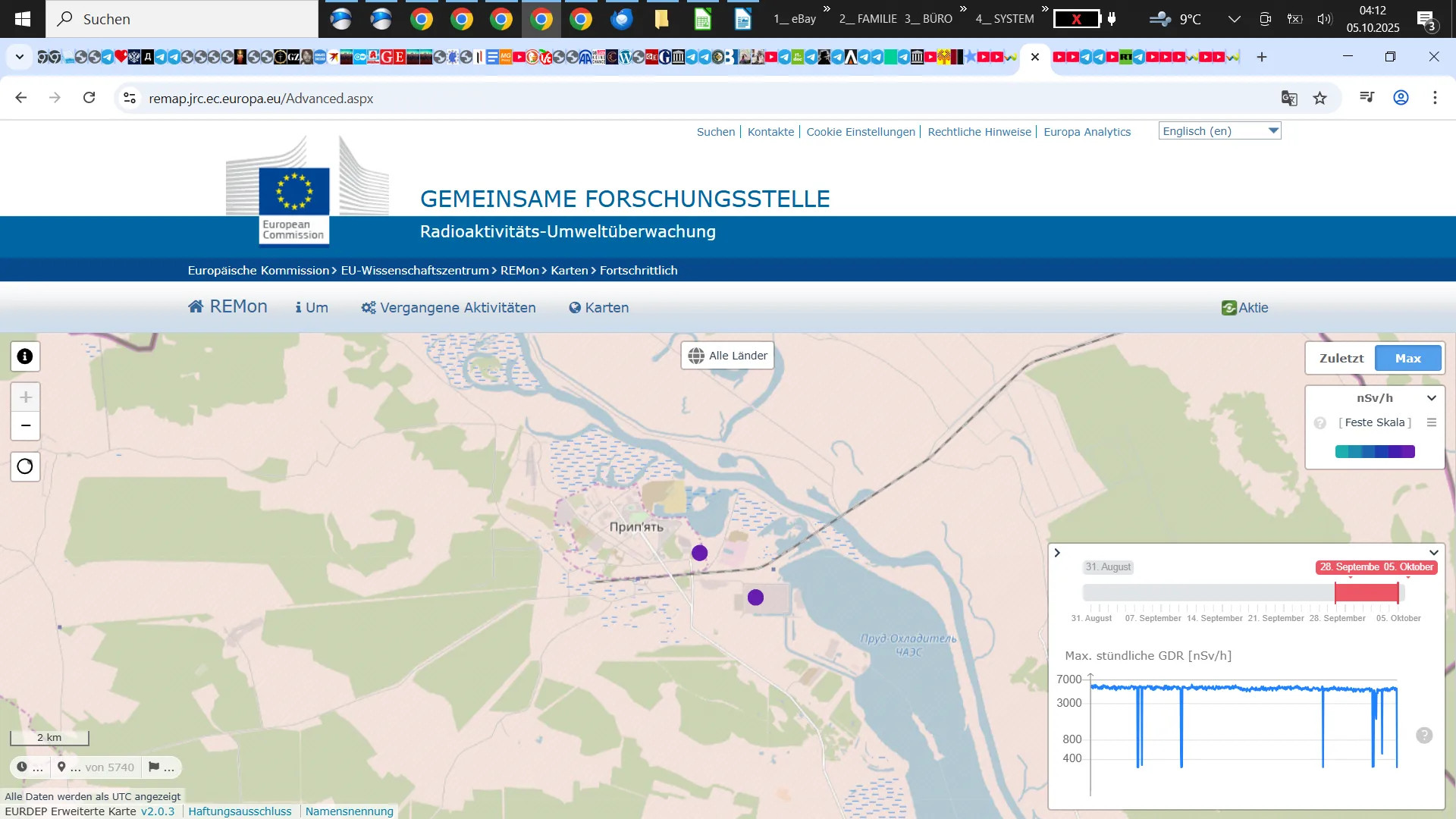Click the flag icon in bottom toolbar
Viewport: 1456px width, 819px height.
(154, 767)
